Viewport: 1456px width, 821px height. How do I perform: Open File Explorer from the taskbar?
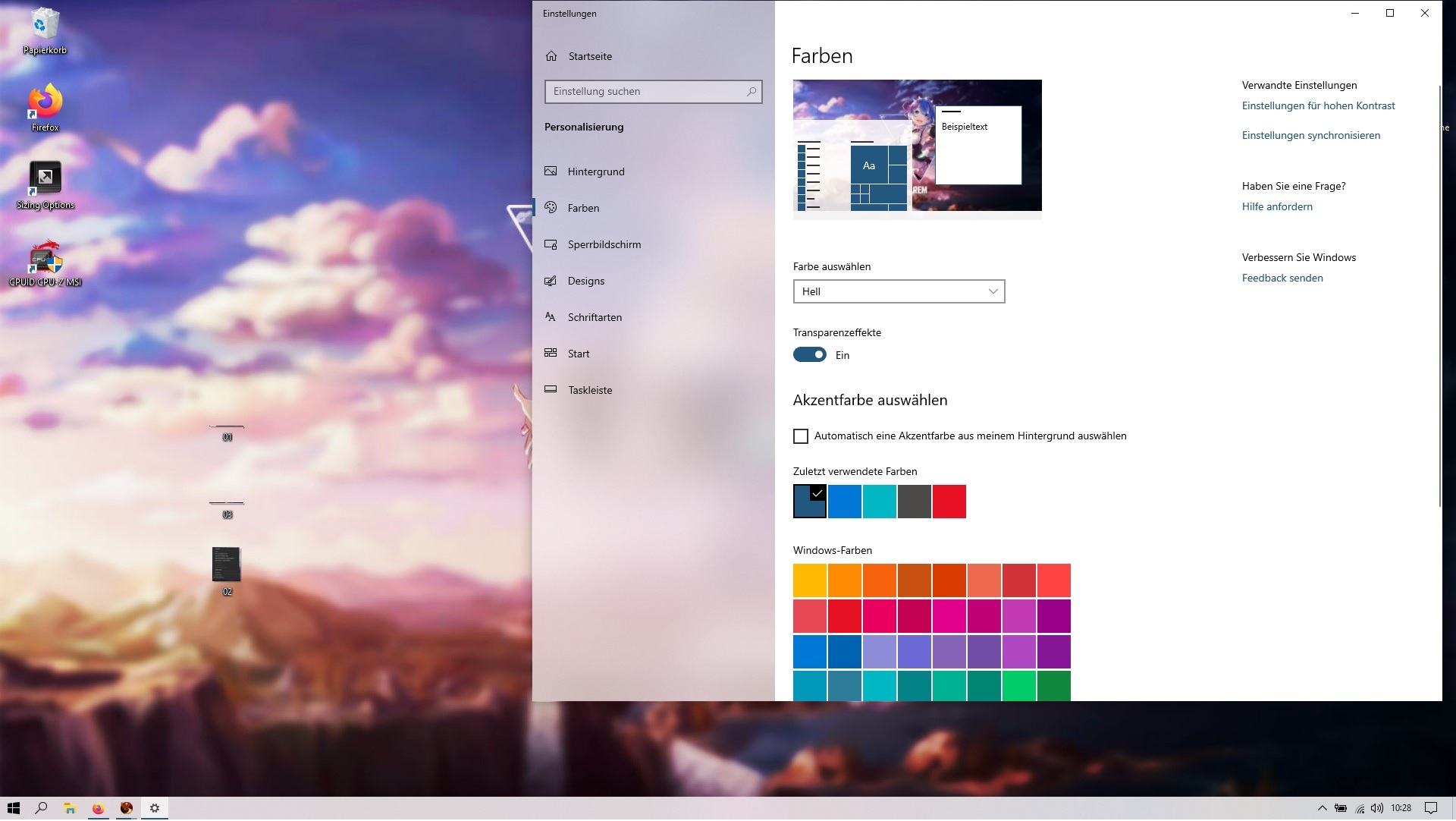click(x=70, y=808)
